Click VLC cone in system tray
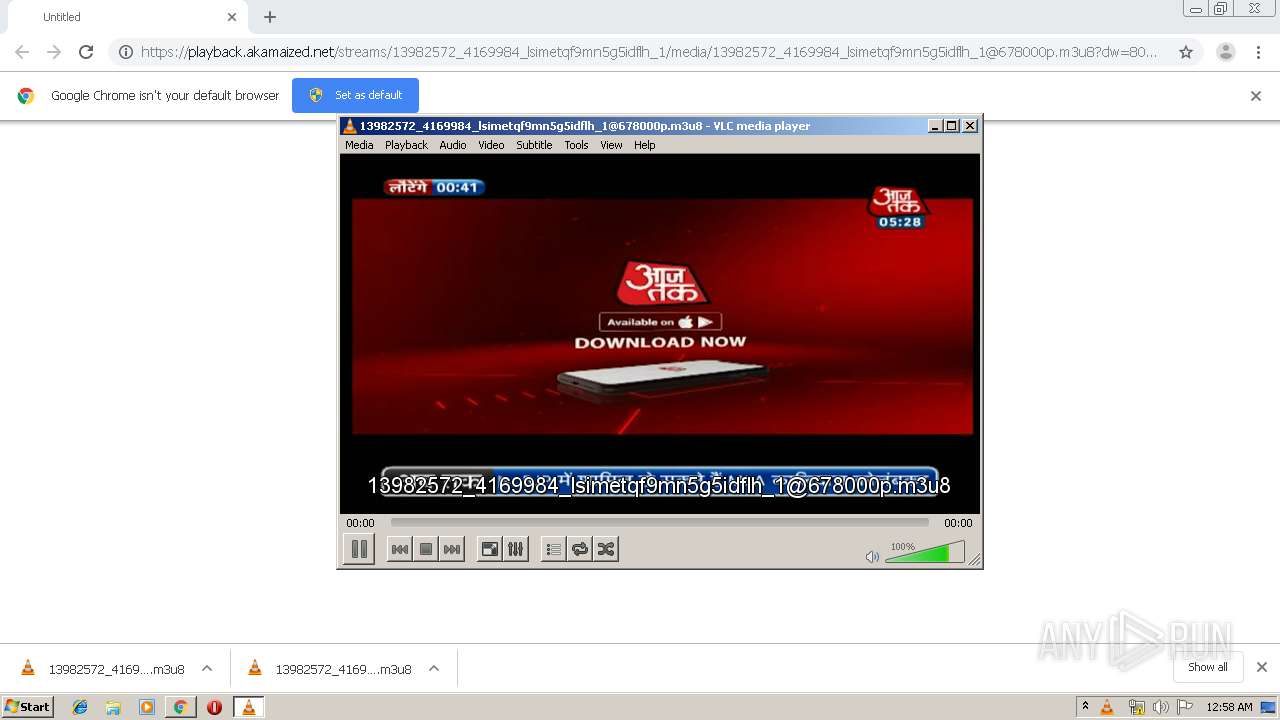1280x720 pixels. click(1107, 707)
